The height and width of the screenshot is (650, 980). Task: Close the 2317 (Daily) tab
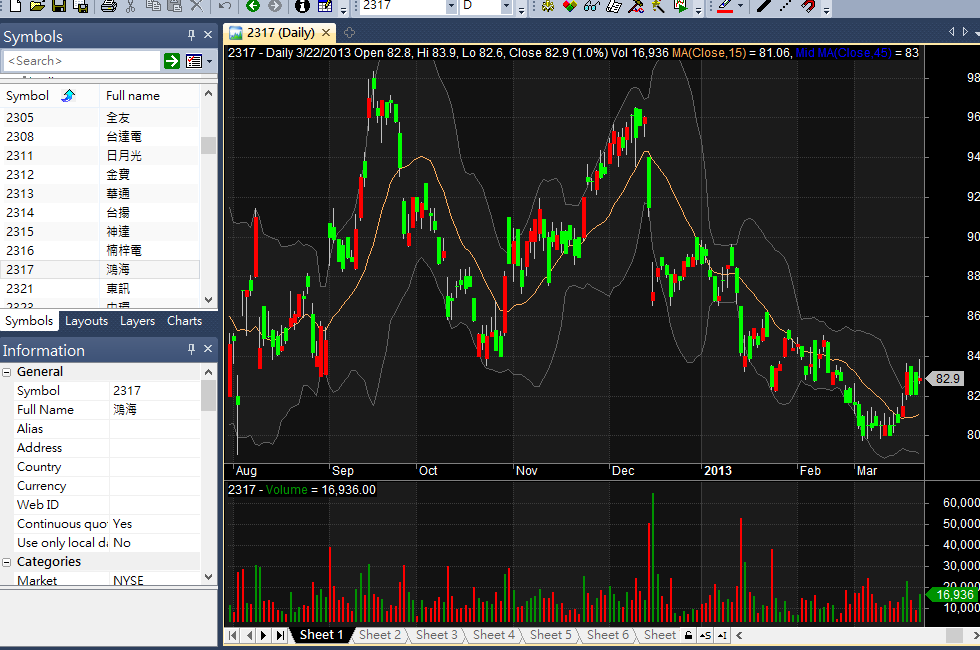point(326,32)
